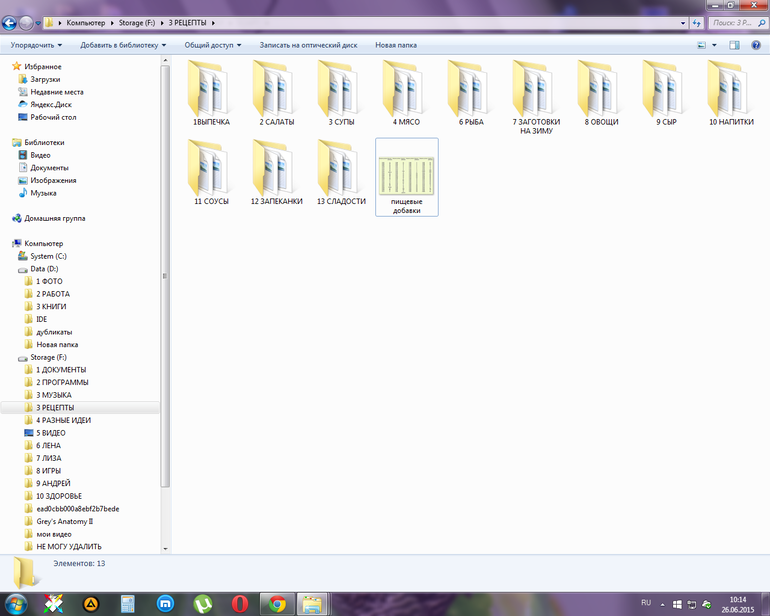
Task: Open the Документы library
Action: point(49,168)
